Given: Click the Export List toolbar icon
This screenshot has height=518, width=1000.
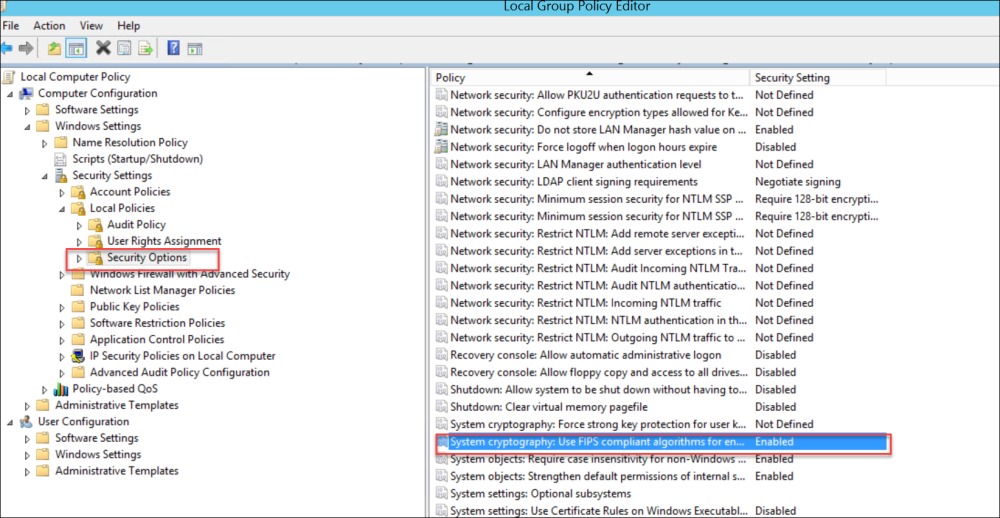Looking at the screenshot, I should click(146, 47).
